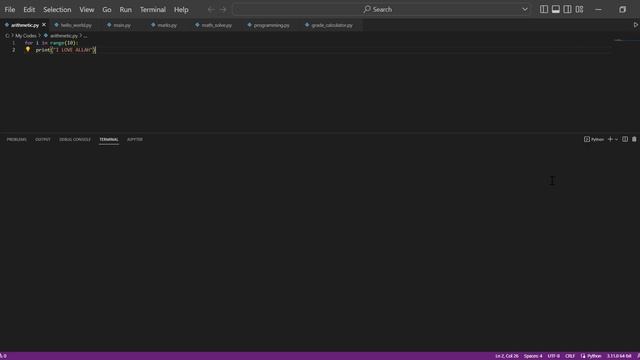Click the notifications bell in status bar
The width and height of the screenshot is (640, 360).
(x=638, y=356)
